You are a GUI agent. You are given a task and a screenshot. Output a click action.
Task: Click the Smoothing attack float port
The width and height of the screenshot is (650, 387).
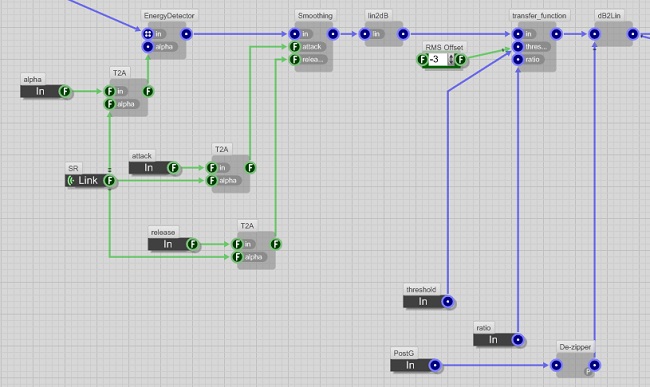pos(294,47)
